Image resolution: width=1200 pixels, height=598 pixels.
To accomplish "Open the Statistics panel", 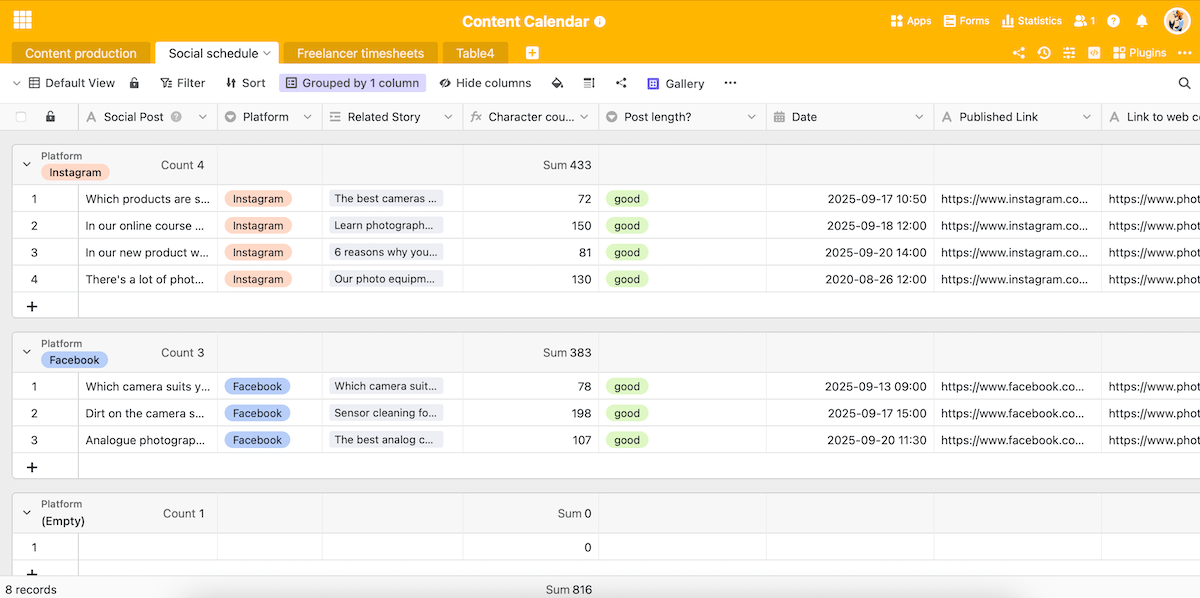I will click(1031, 20).
